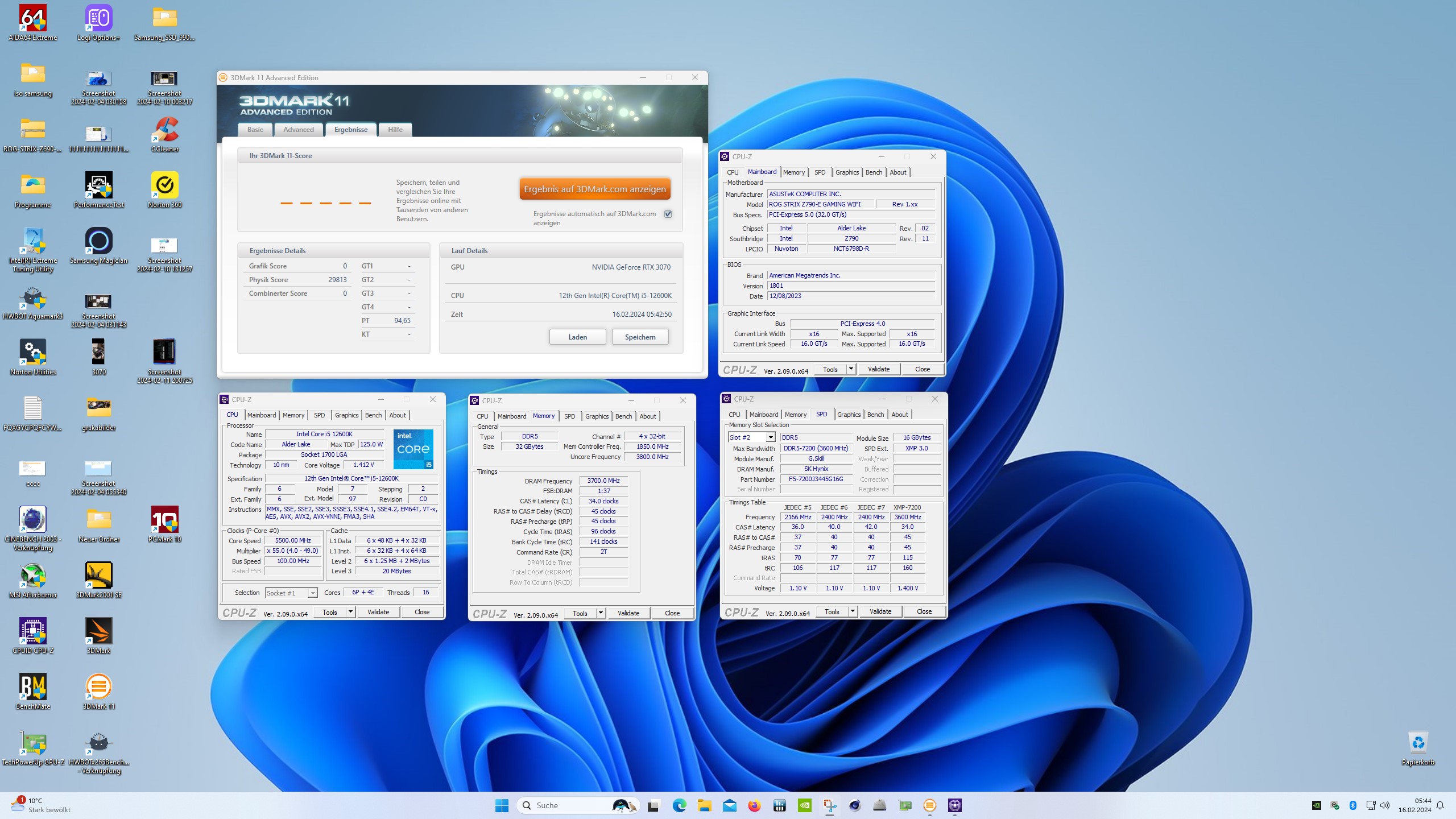Viewport: 1456px width, 819px height.
Task: Expand Tools dropdown arrow in CPU tab window
Action: (x=351, y=612)
